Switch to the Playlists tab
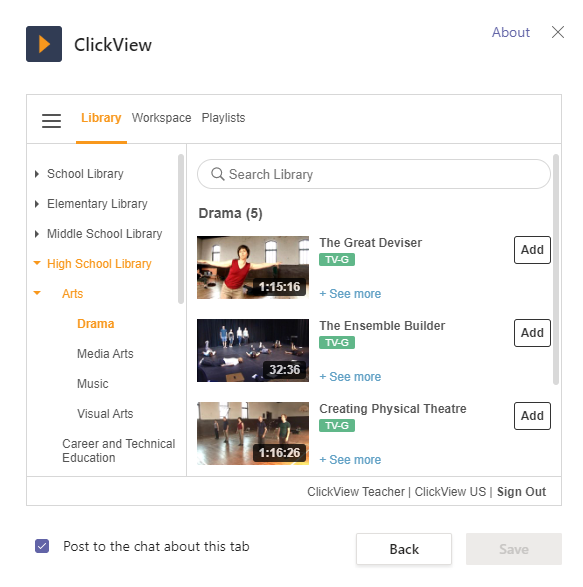Screen dimensions: 583x587 point(223,118)
